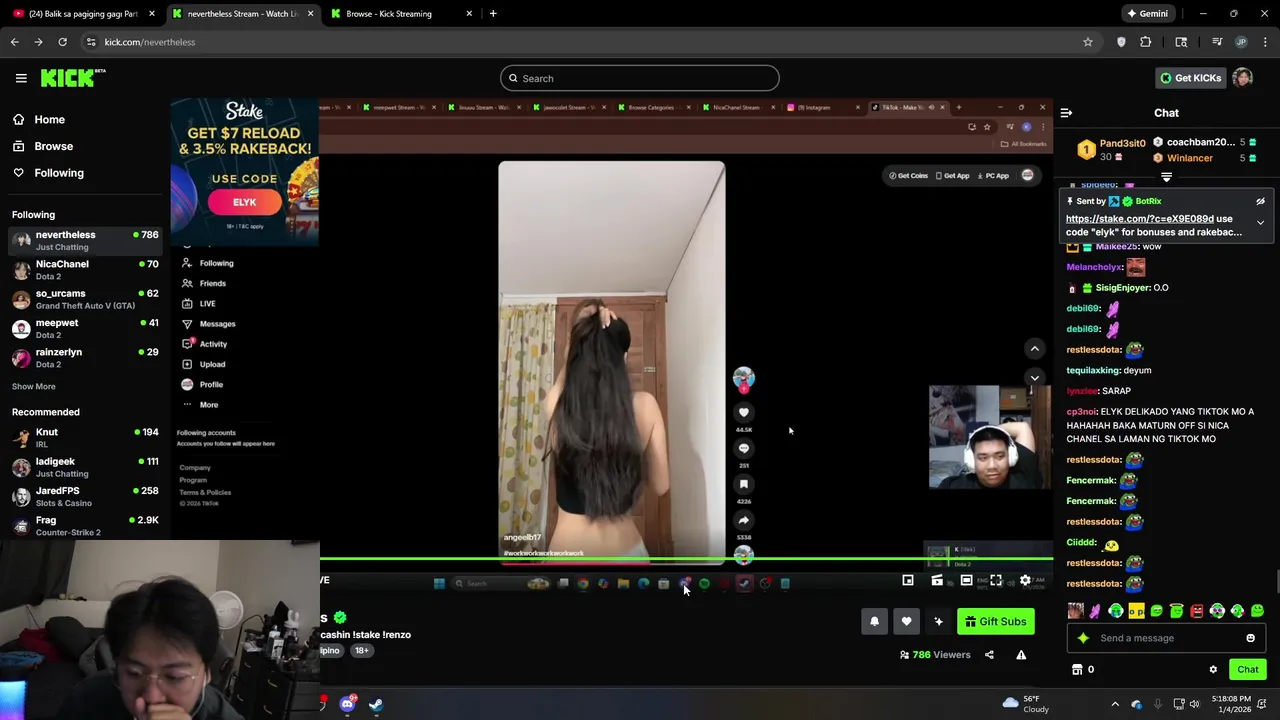Report the stream warning icon
The image size is (1280, 720).
[x=1021, y=655]
